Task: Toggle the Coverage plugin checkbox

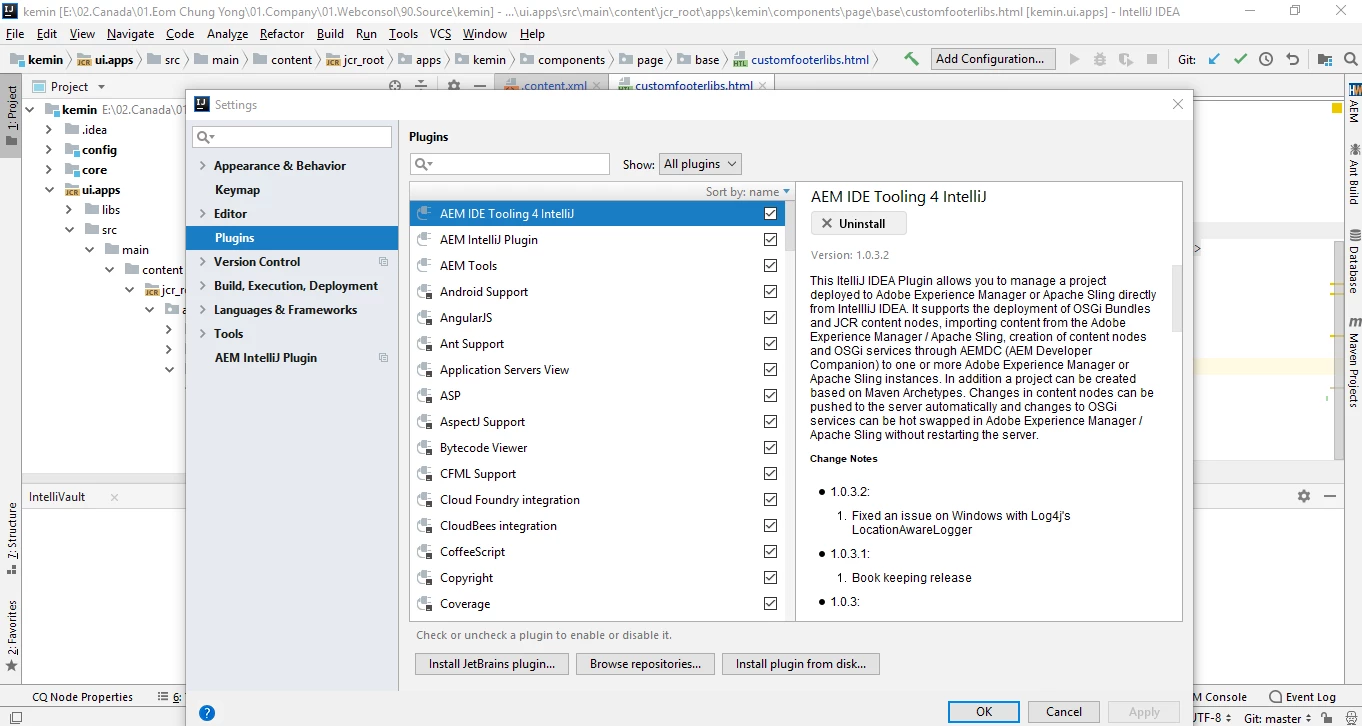Action: click(x=770, y=604)
